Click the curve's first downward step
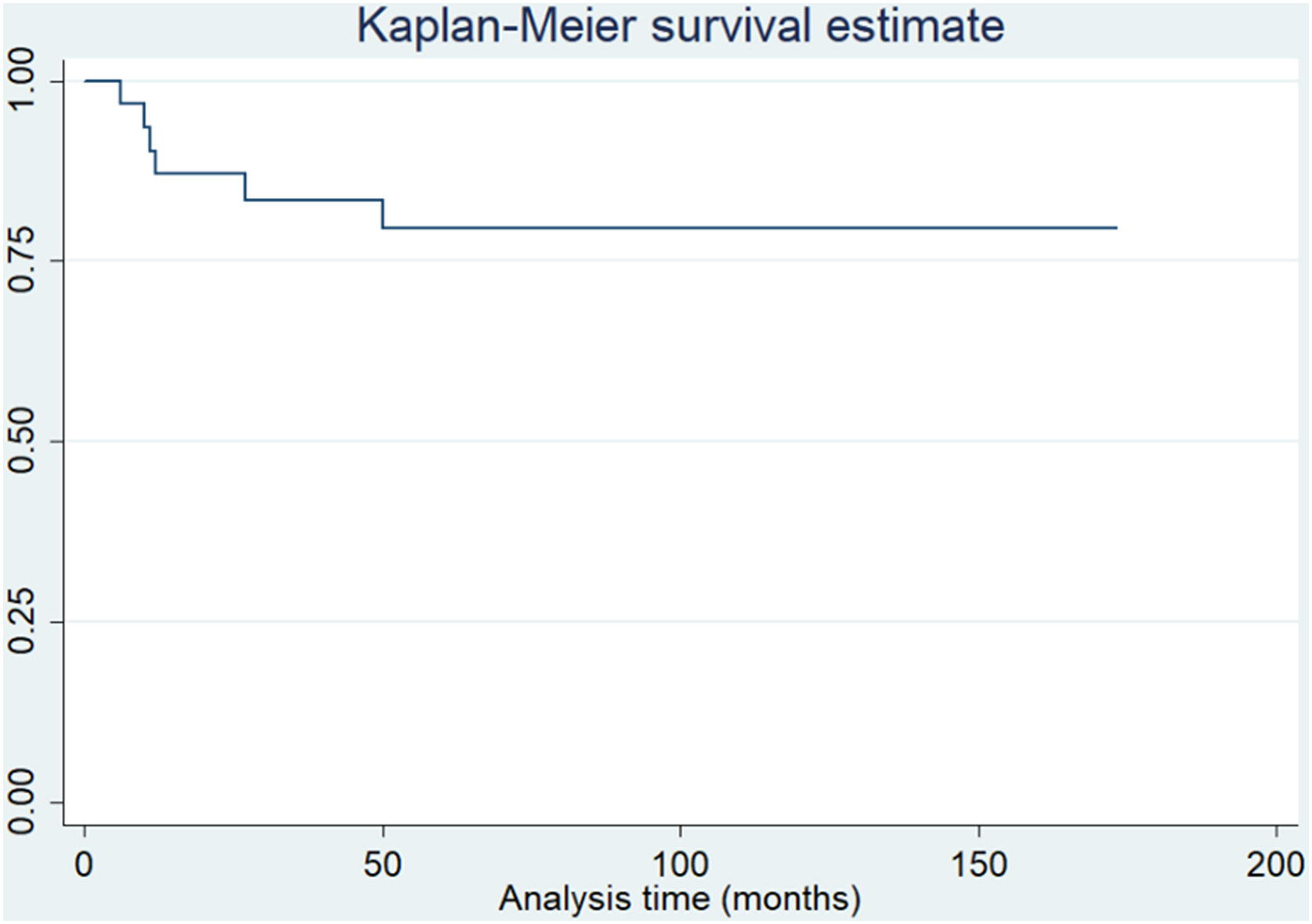 120,92
